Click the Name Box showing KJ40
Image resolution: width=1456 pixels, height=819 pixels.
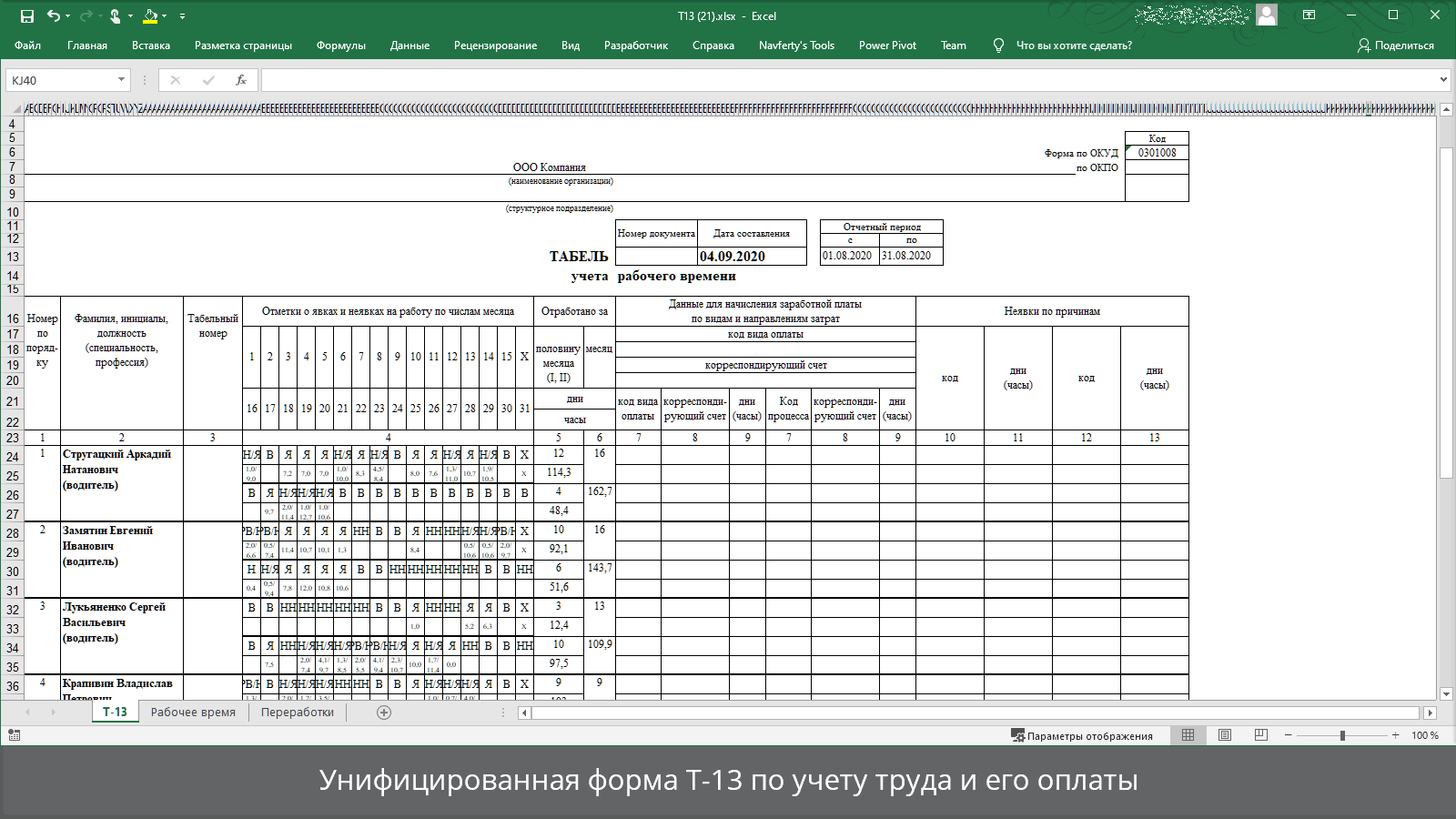pos(60,80)
